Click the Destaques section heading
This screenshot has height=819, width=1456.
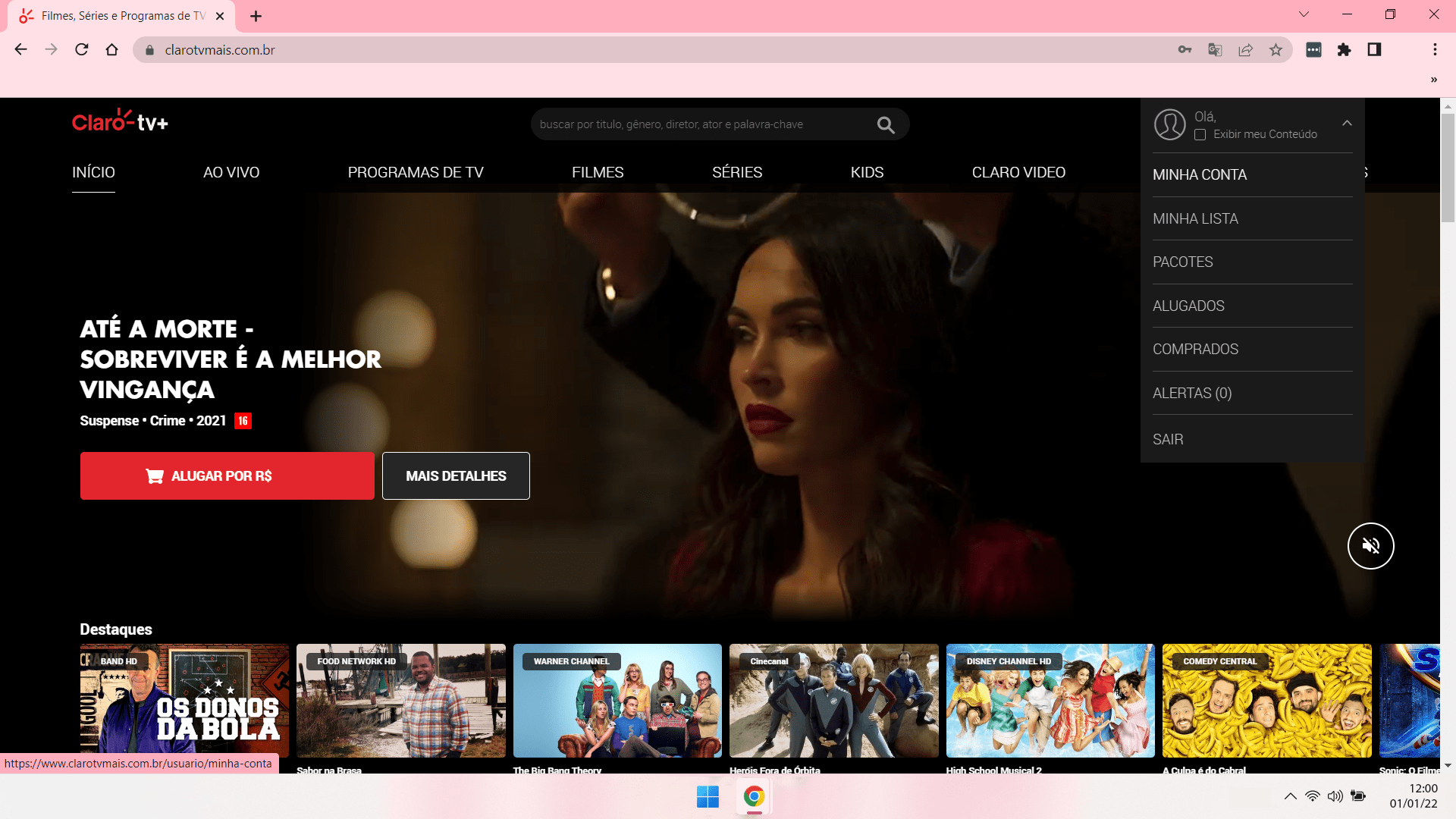click(116, 629)
